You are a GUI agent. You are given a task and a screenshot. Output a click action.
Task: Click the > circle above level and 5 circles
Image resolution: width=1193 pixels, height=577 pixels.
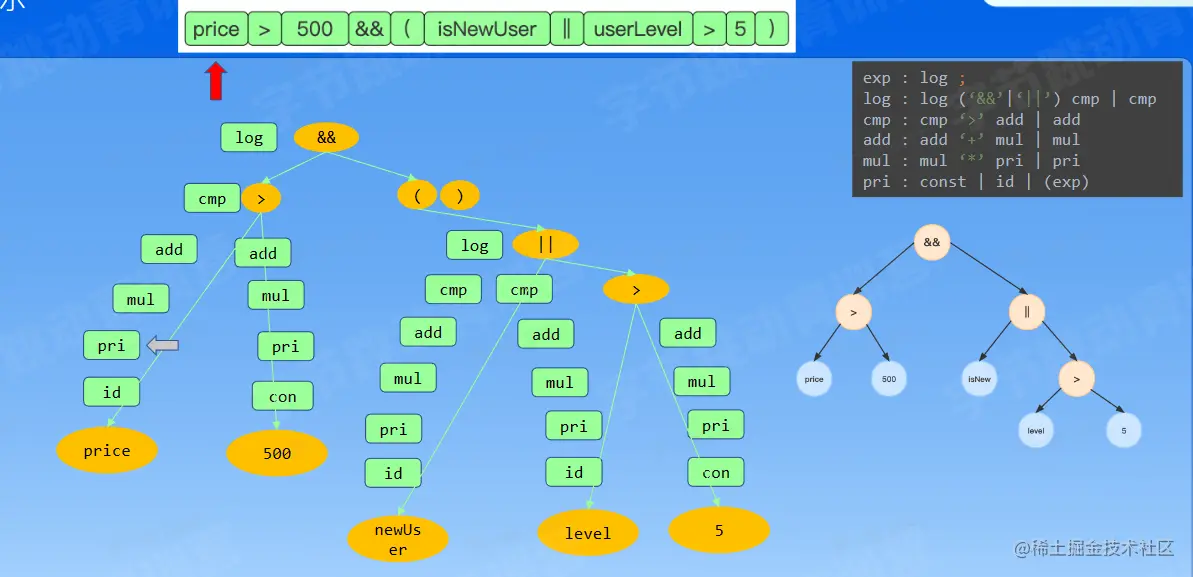click(1076, 378)
